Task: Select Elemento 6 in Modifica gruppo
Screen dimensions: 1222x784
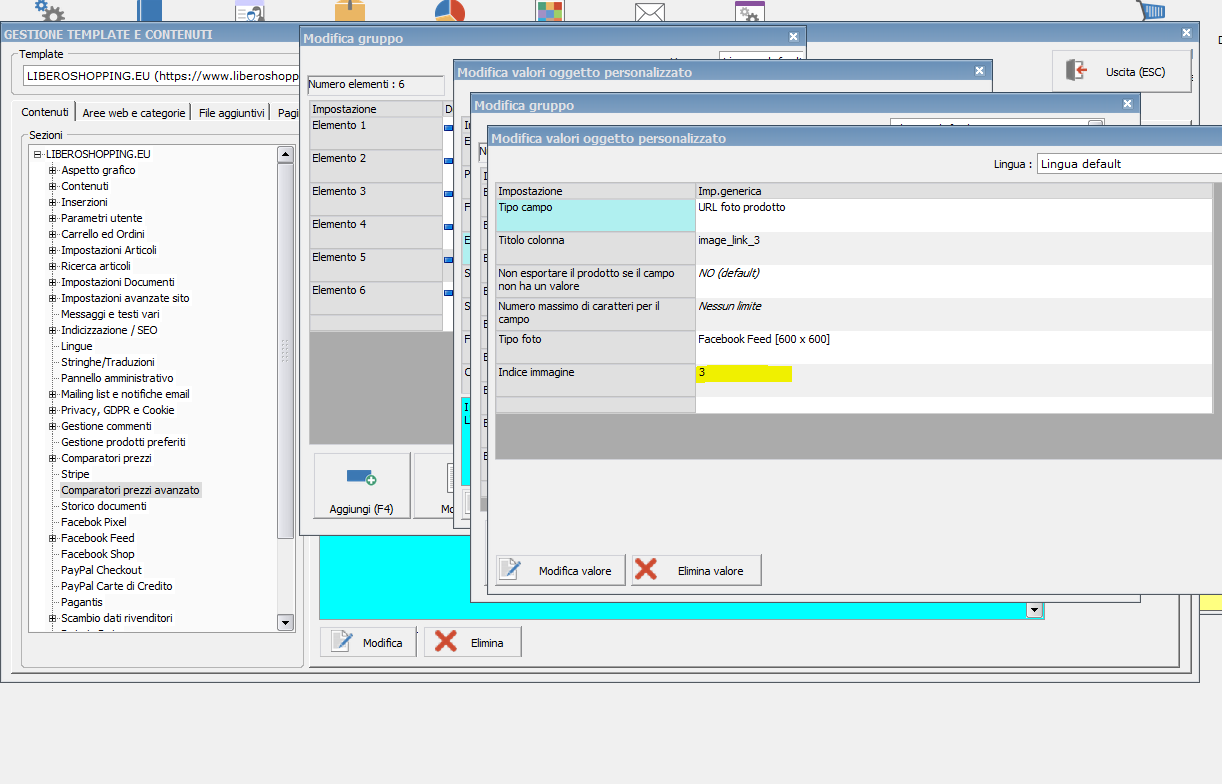Action: (x=376, y=298)
